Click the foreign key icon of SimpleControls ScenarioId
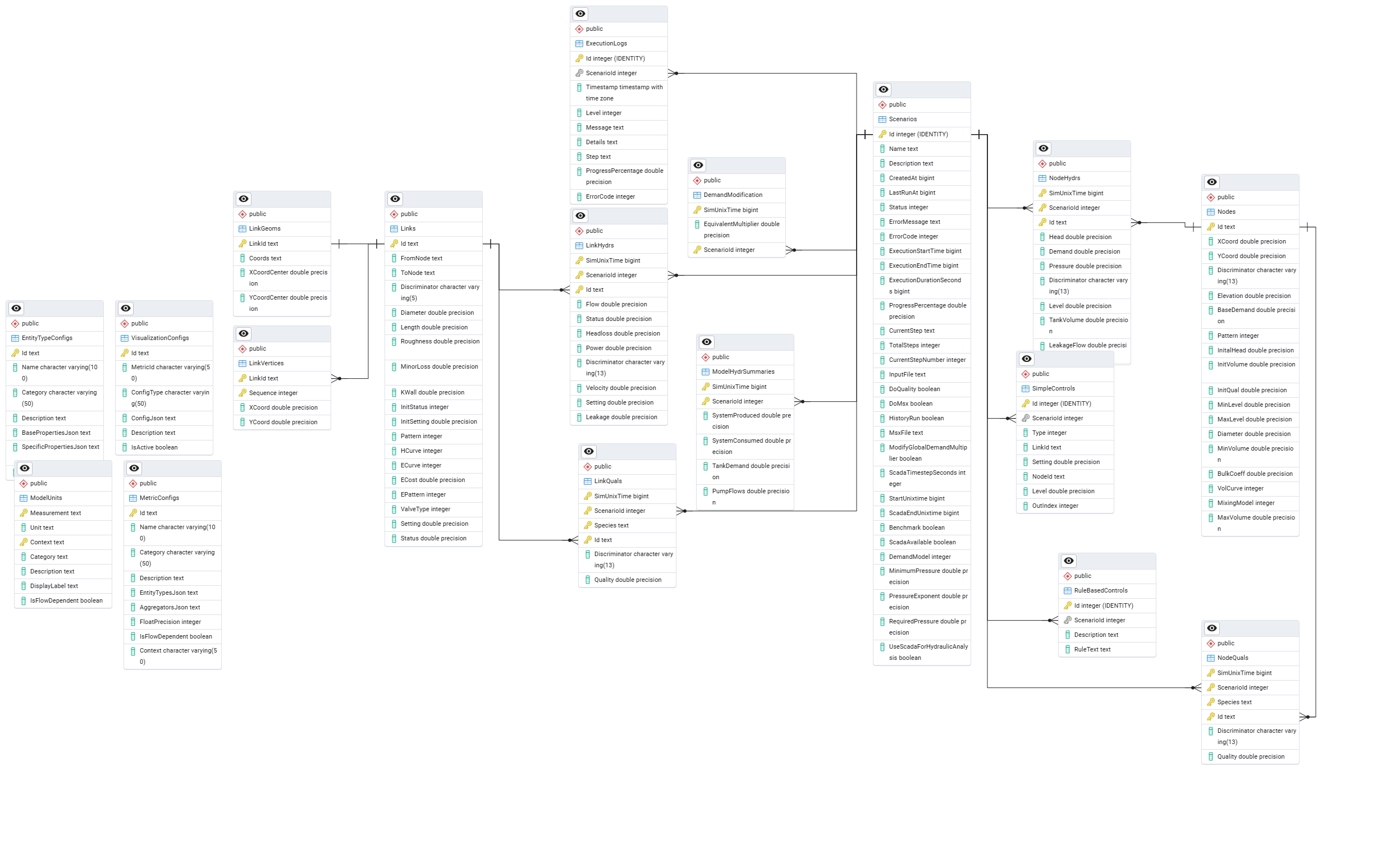 1026,419
